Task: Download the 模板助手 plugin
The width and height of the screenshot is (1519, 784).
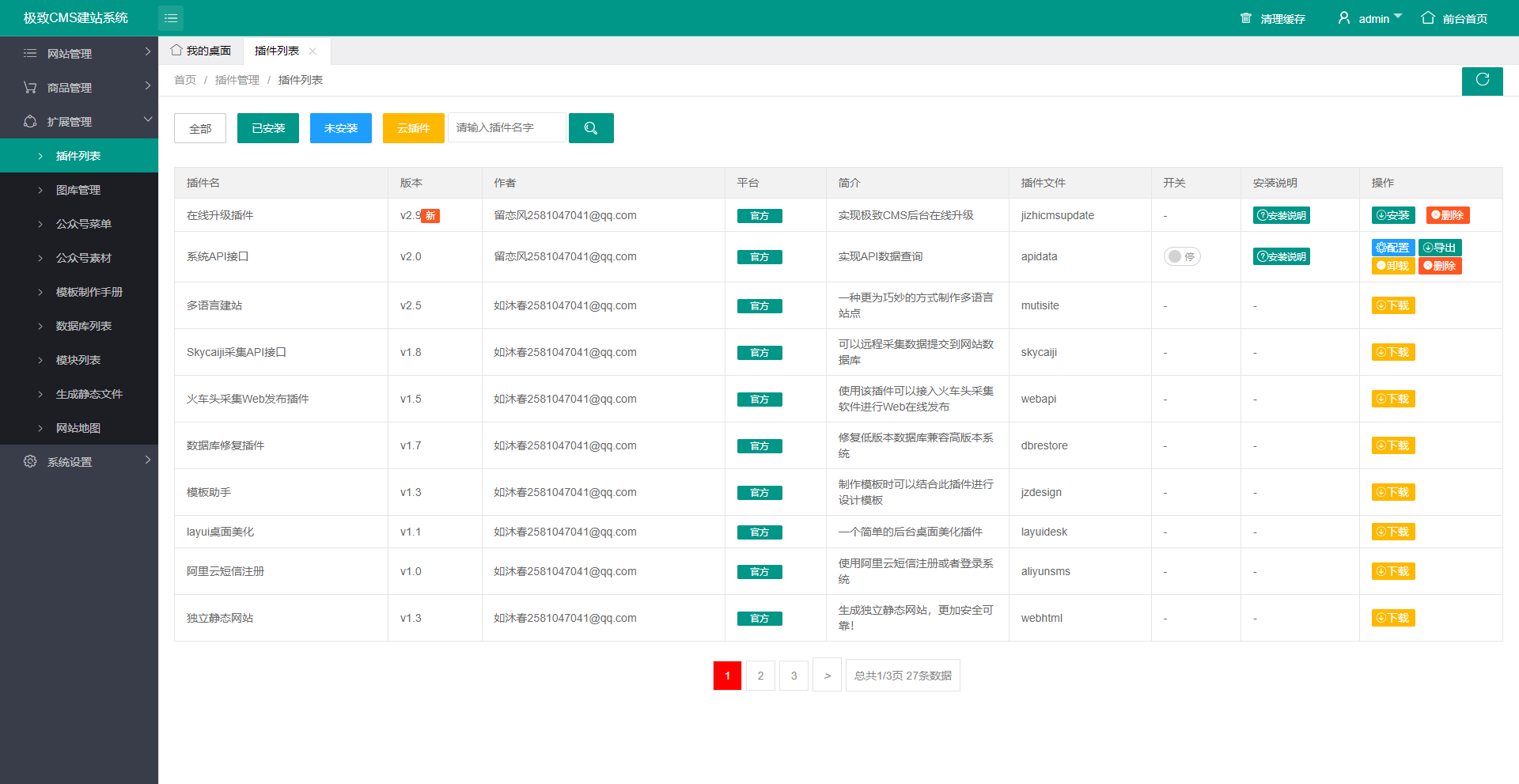Action: (1393, 492)
